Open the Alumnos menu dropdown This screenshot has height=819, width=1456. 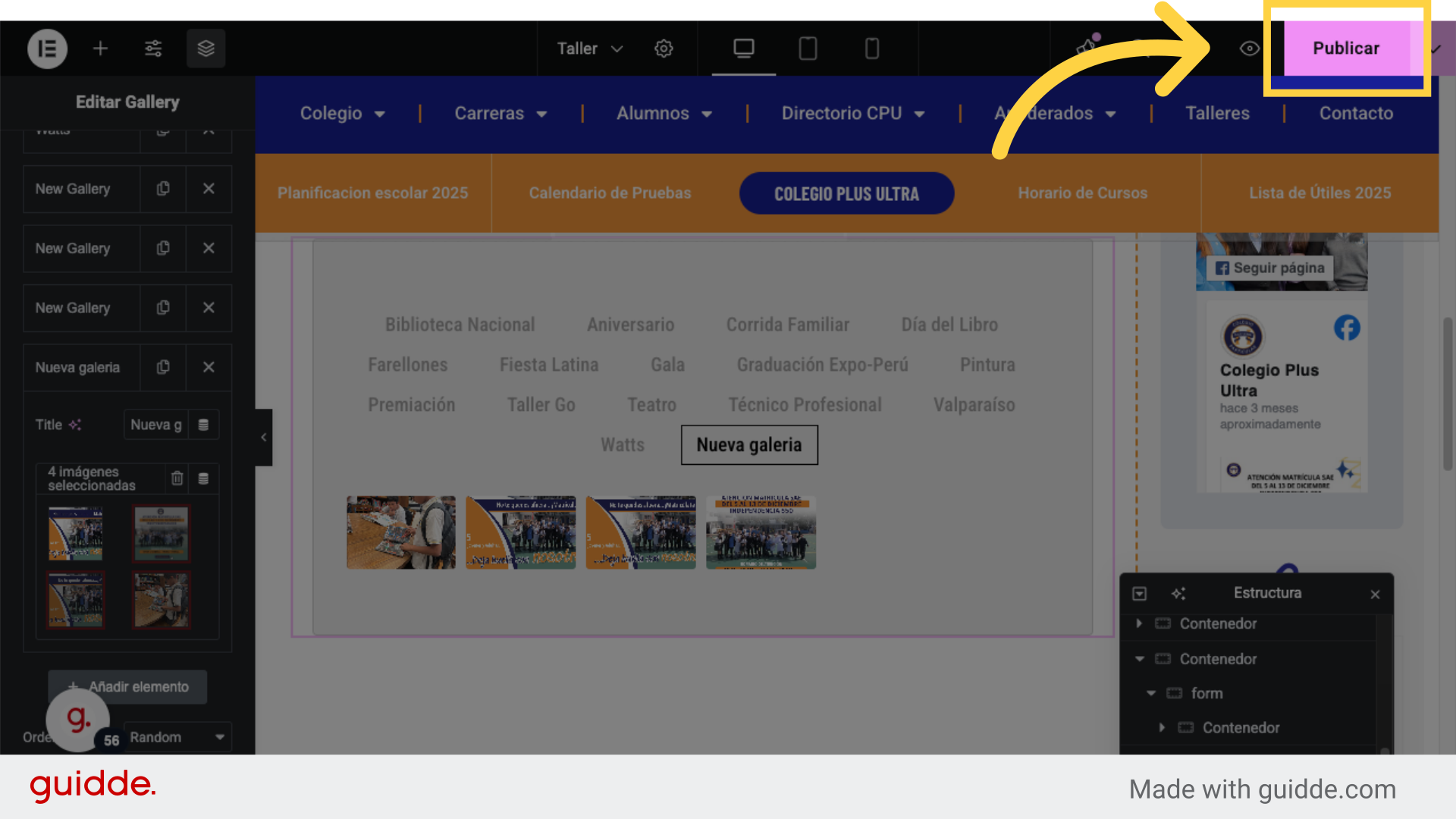[664, 114]
